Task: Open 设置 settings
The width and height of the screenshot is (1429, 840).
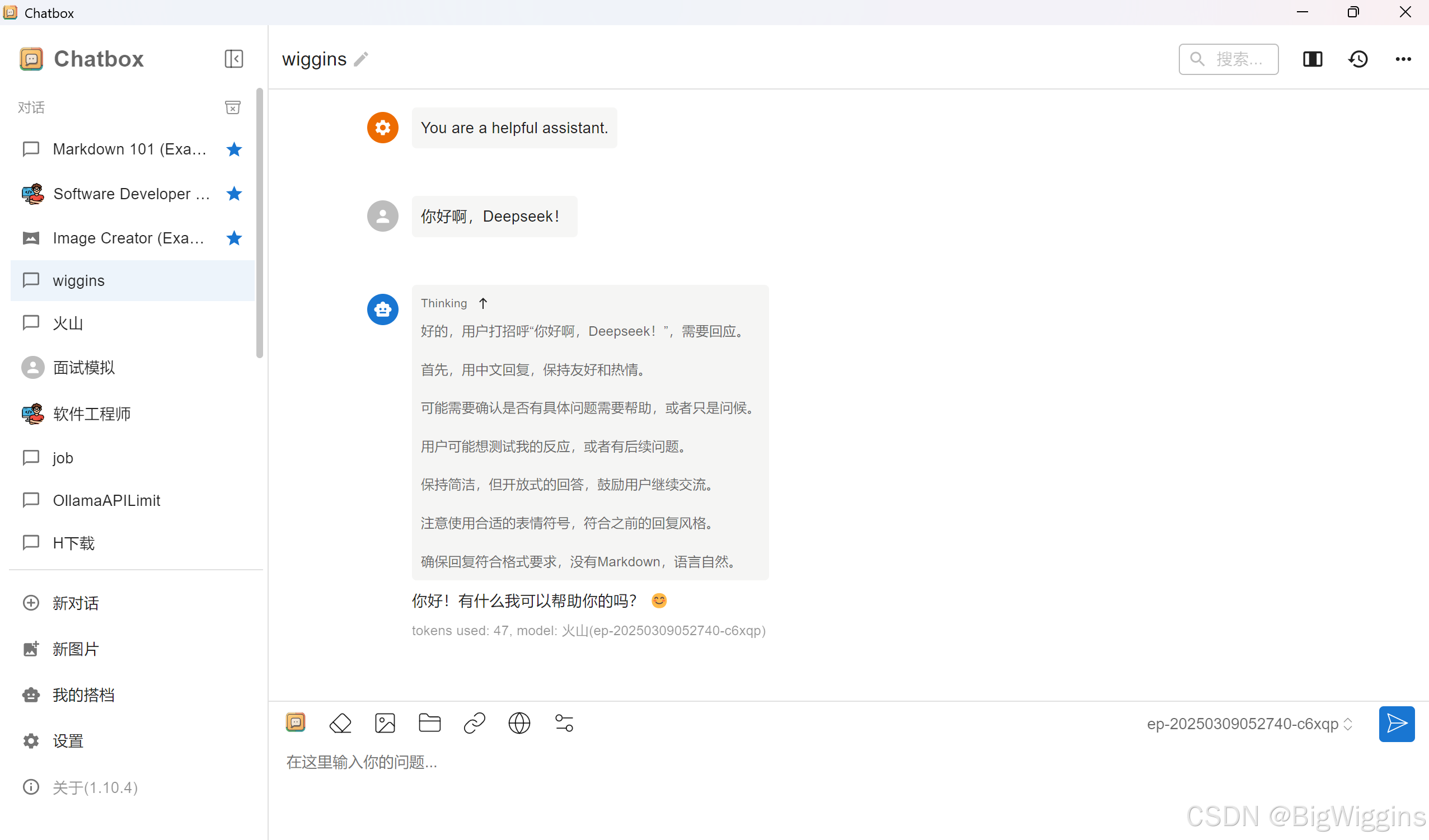Action: (x=68, y=741)
